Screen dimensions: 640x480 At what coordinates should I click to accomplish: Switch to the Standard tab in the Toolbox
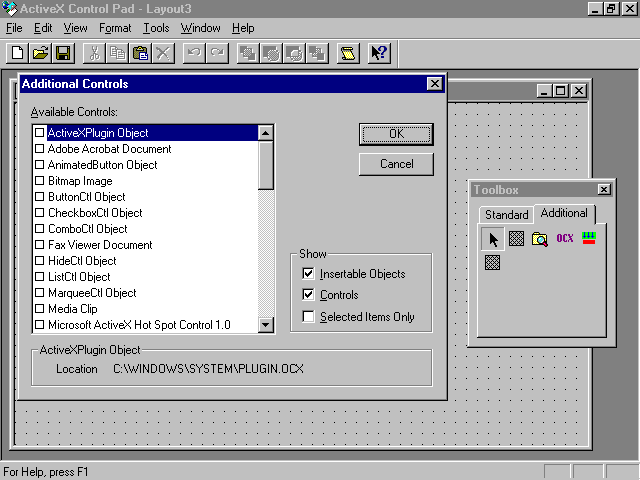(506, 215)
